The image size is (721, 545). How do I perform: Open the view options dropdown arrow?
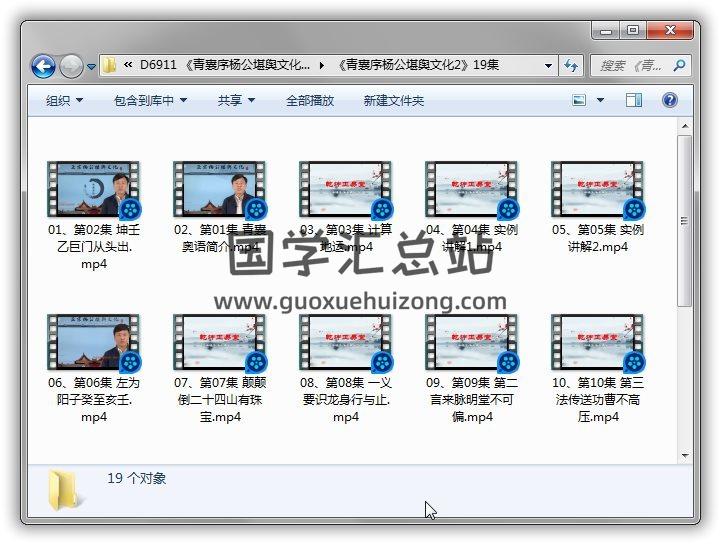click(600, 100)
